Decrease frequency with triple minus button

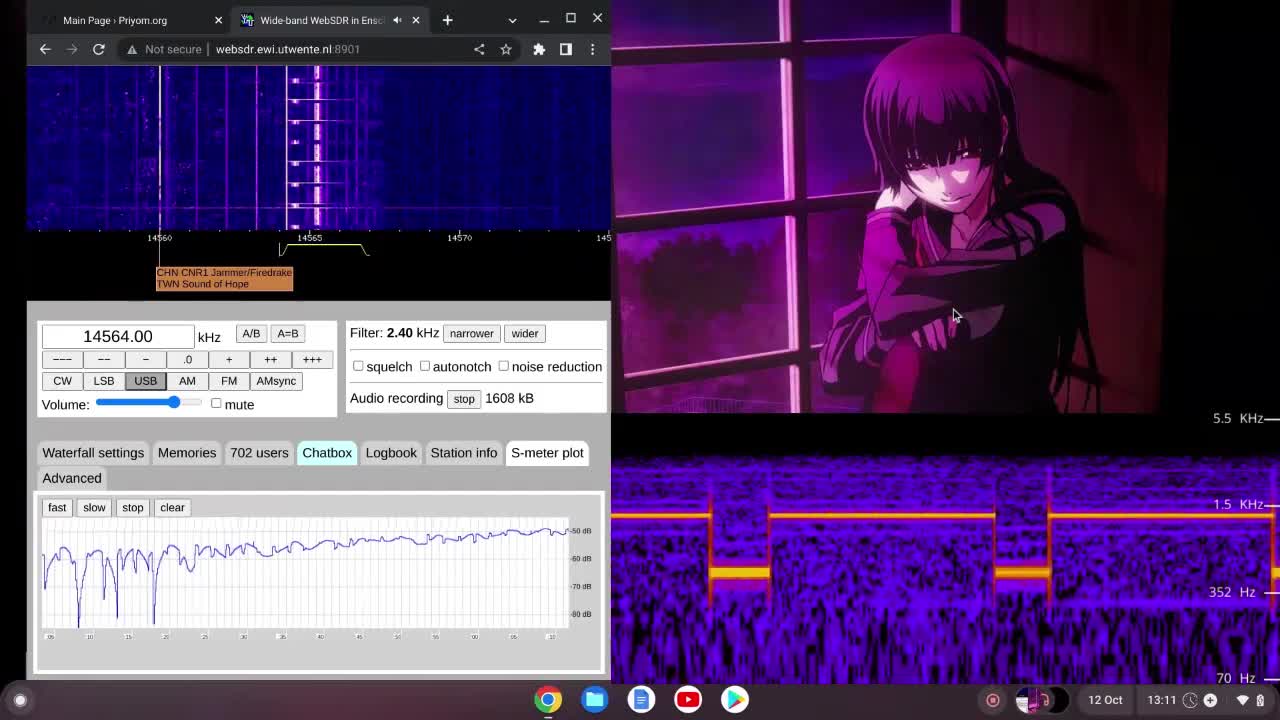coord(62,360)
